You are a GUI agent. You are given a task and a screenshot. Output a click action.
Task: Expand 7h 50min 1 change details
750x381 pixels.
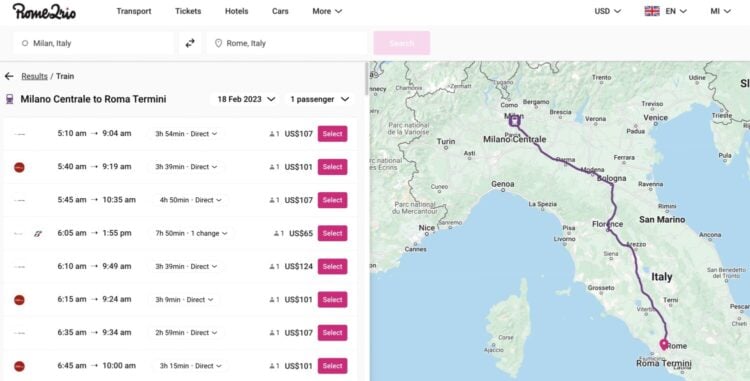[x=191, y=233]
